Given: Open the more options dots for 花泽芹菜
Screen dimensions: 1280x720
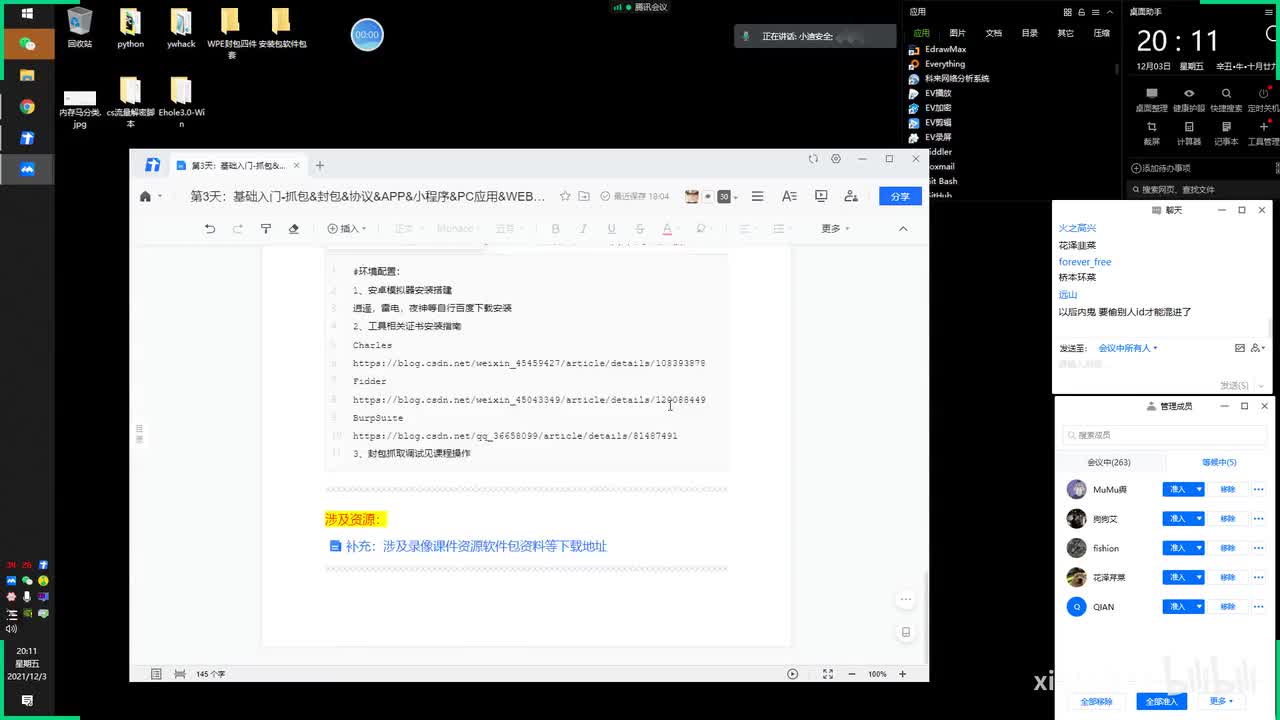Looking at the screenshot, I should coord(1258,577).
